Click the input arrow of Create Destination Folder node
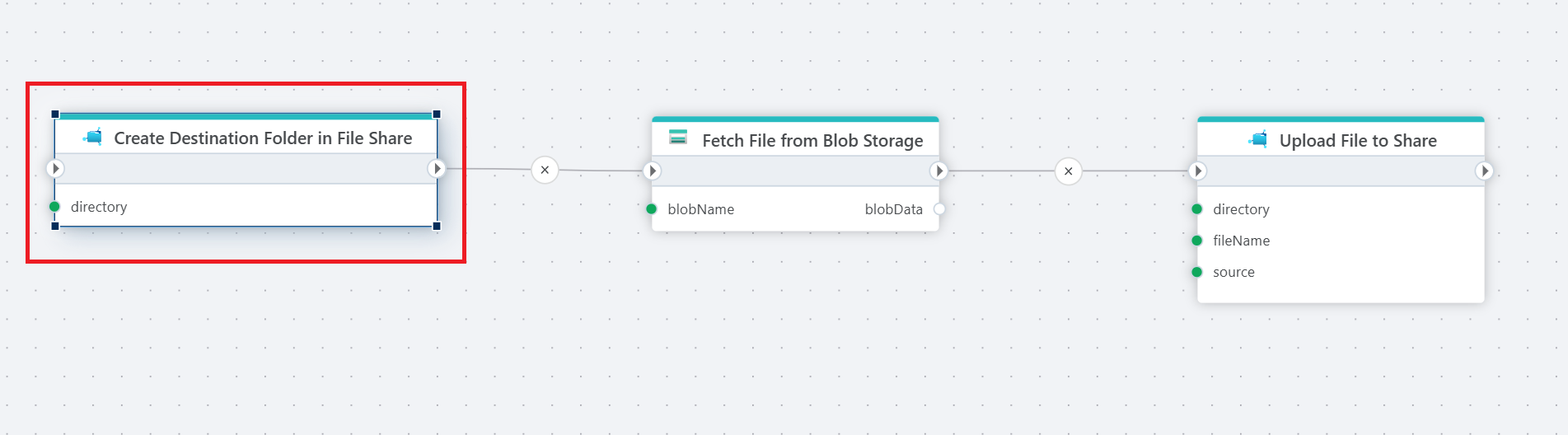This screenshot has width=1568, height=435. [x=55, y=168]
